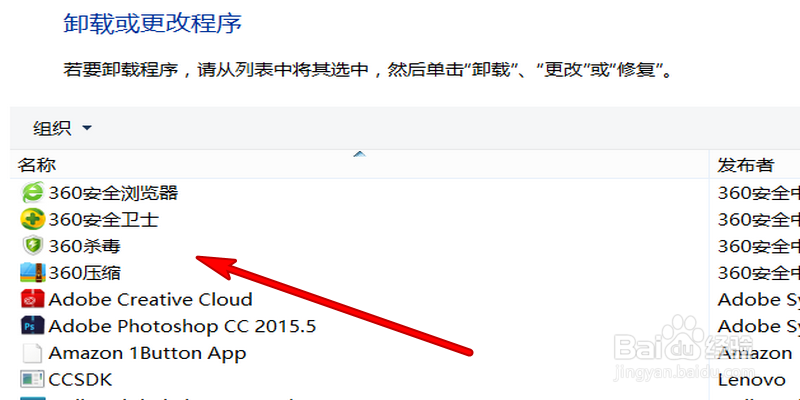Open the 组织 dropdown menu

point(62,128)
